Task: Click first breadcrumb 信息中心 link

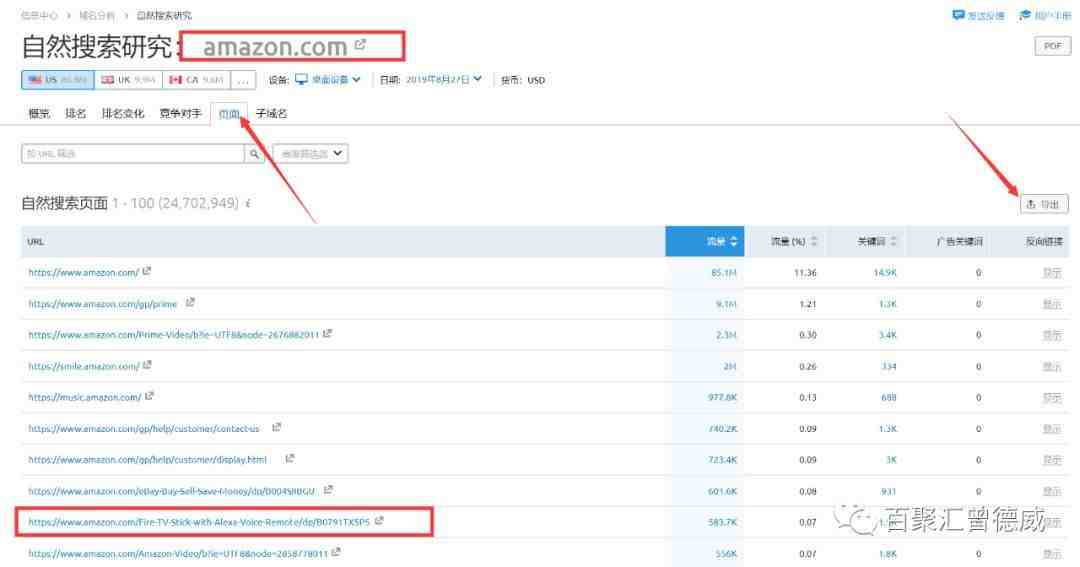Action: click(x=39, y=15)
